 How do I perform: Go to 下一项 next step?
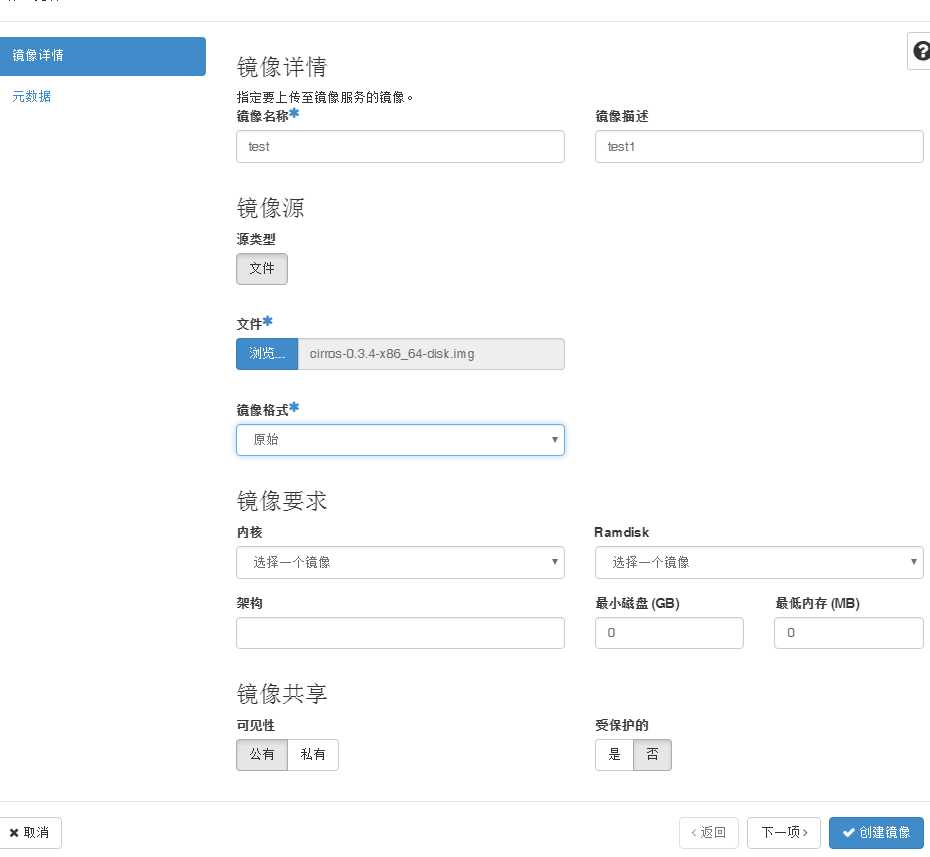(784, 833)
